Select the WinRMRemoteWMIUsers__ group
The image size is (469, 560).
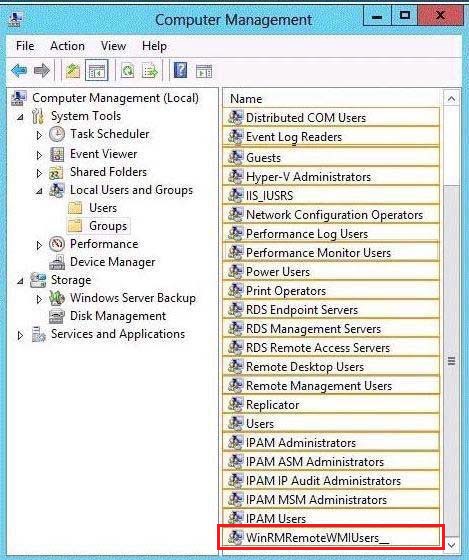coord(331,538)
